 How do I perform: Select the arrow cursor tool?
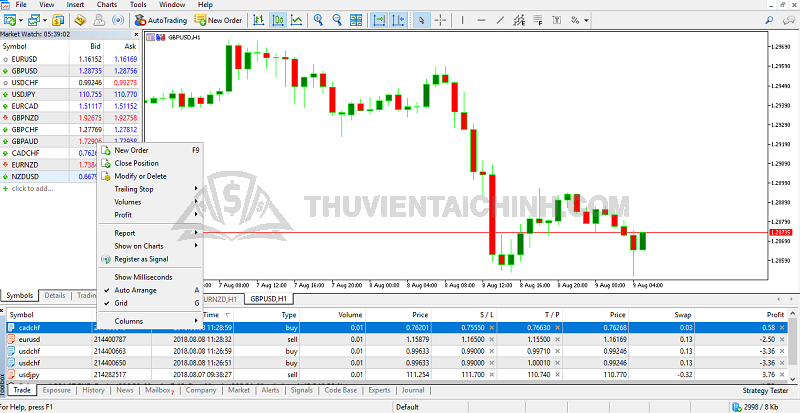pos(421,20)
